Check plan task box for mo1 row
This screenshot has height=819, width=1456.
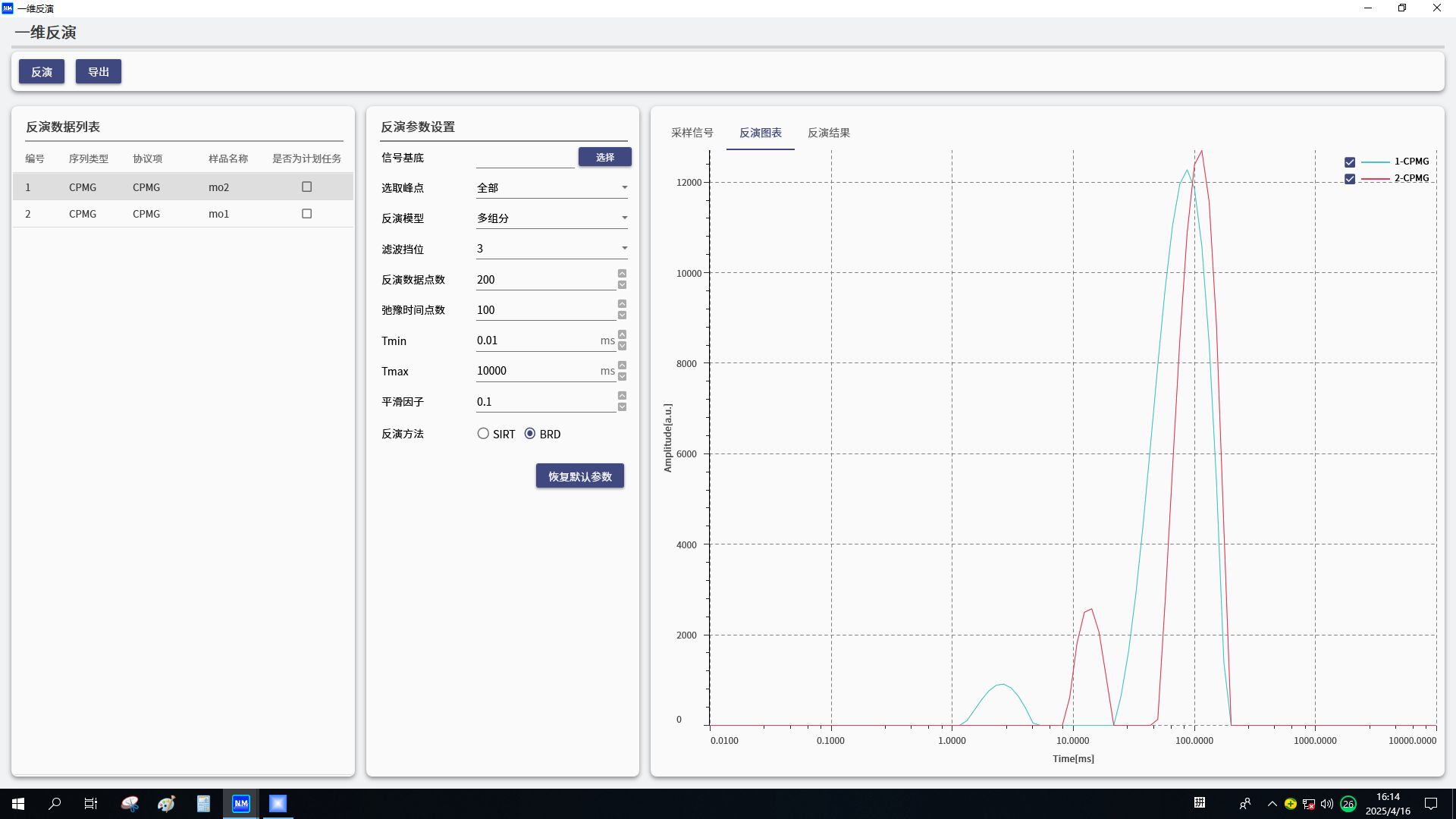[307, 214]
